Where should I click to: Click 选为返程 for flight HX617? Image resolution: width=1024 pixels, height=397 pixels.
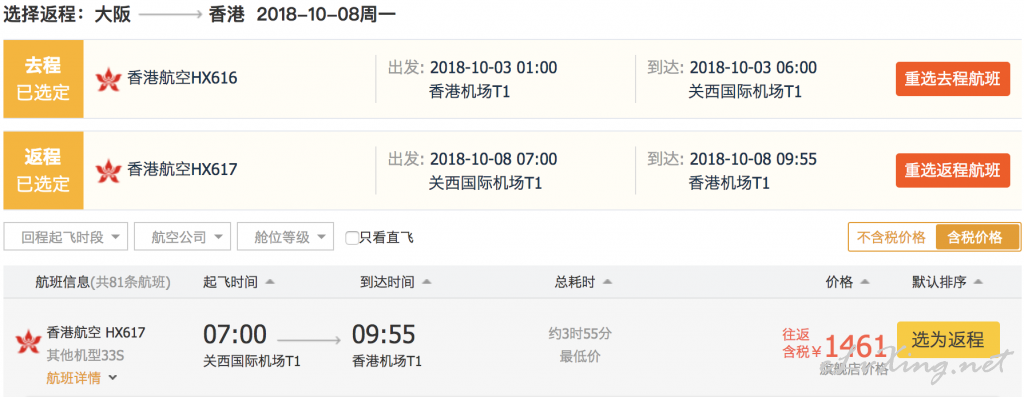[948, 340]
